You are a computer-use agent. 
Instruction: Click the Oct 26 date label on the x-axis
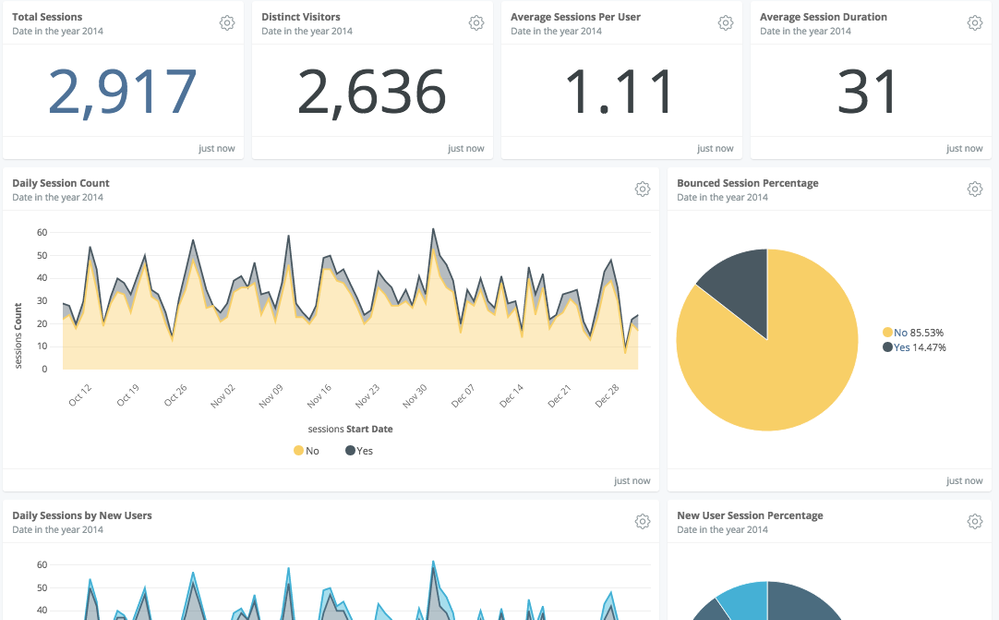coord(176,395)
